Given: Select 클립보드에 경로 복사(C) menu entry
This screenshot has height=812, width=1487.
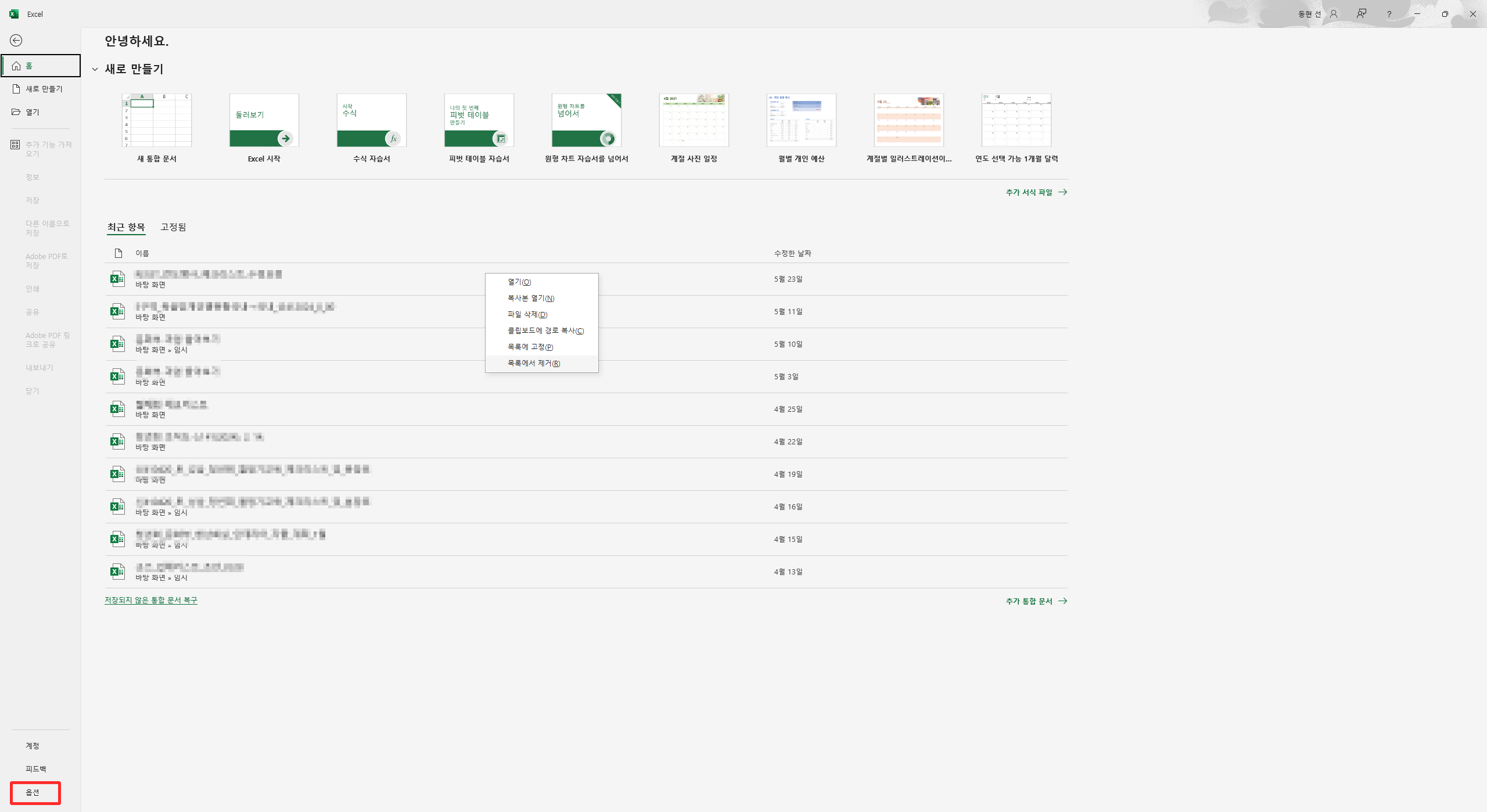Looking at the screenshot, I should click(x=545, y=330).
